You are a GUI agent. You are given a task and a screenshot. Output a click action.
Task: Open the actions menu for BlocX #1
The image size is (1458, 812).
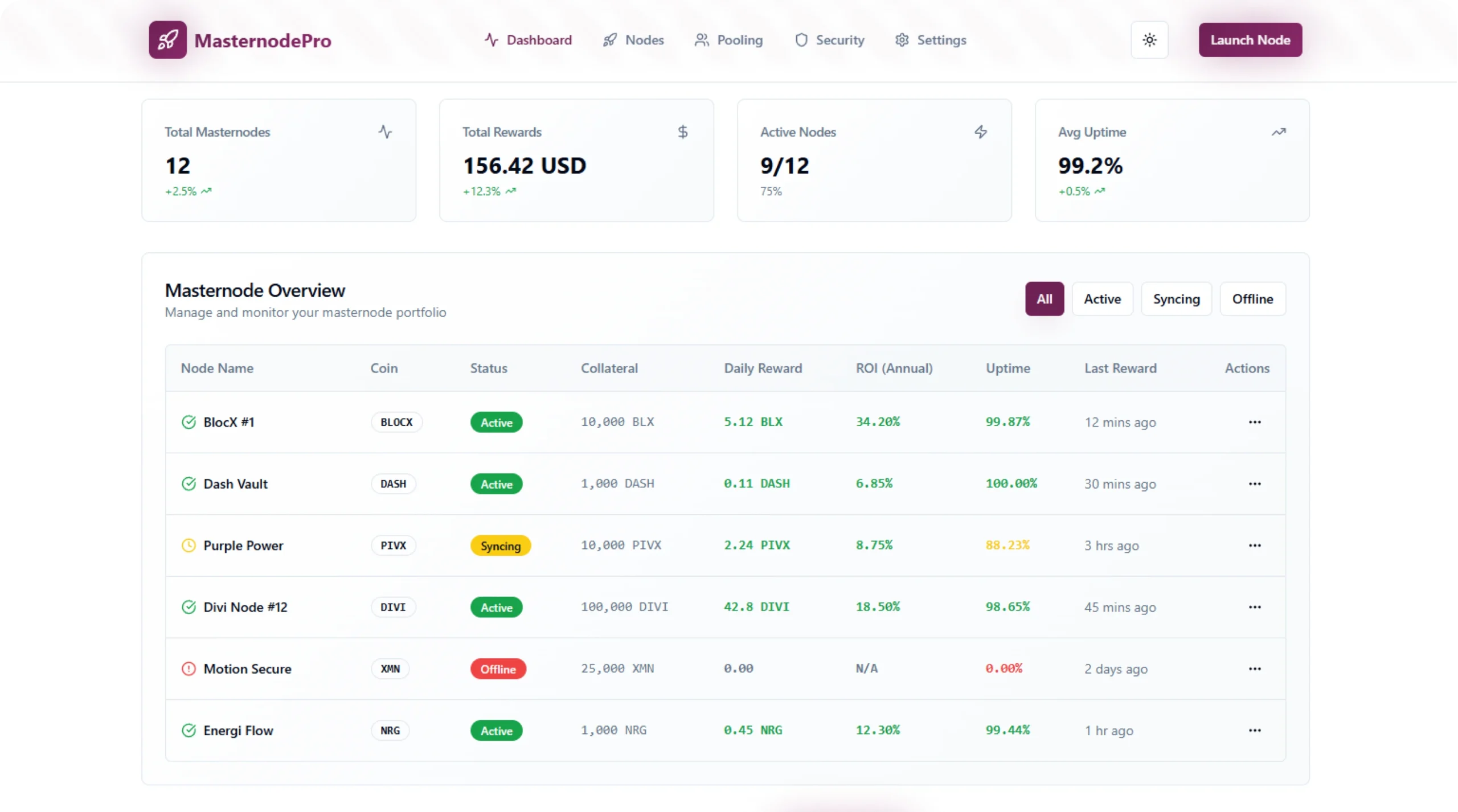coord(1255,422)
